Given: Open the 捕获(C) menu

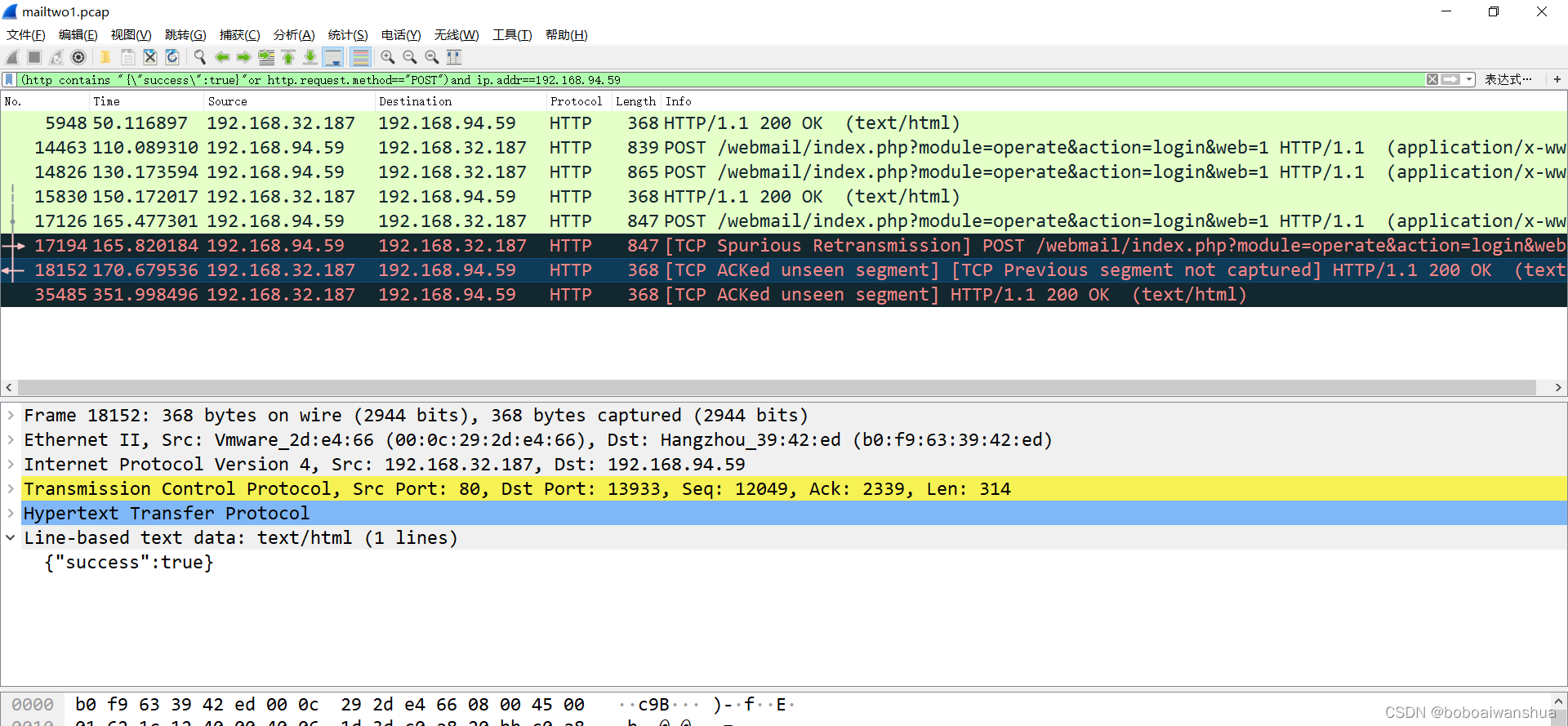Looking at the screenshot, I should coord(240,35).
